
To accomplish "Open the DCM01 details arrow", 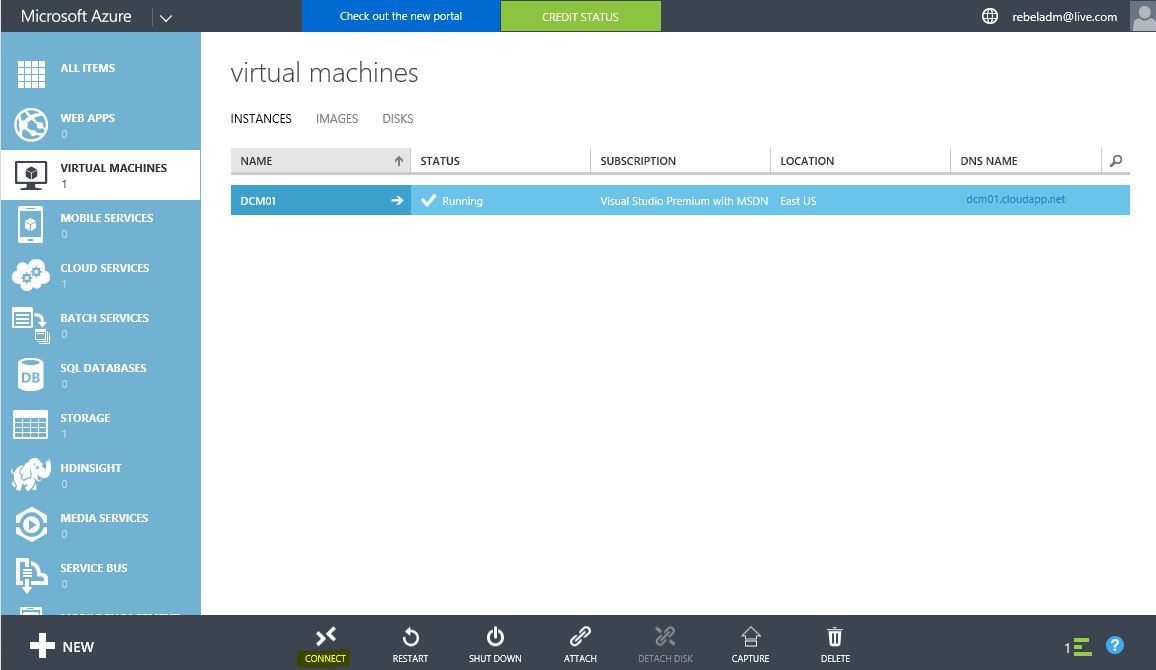I will click(x=397, y=201).
